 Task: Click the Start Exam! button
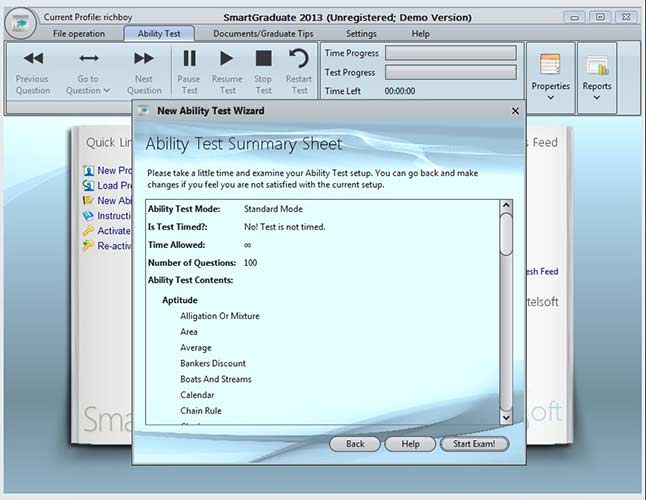[474, 444]
